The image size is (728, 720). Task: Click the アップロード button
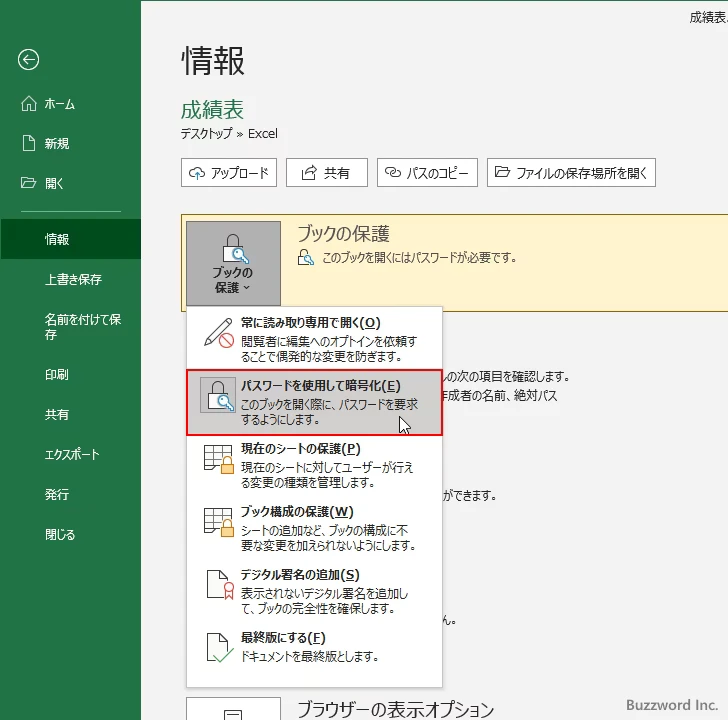tap(229, 173)
